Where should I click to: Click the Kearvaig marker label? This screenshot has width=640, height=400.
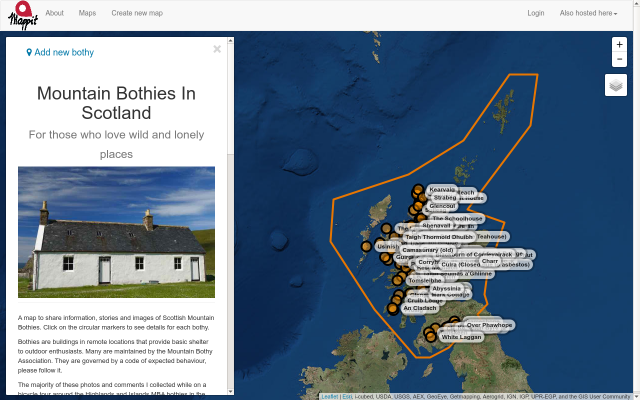[442, 190]
